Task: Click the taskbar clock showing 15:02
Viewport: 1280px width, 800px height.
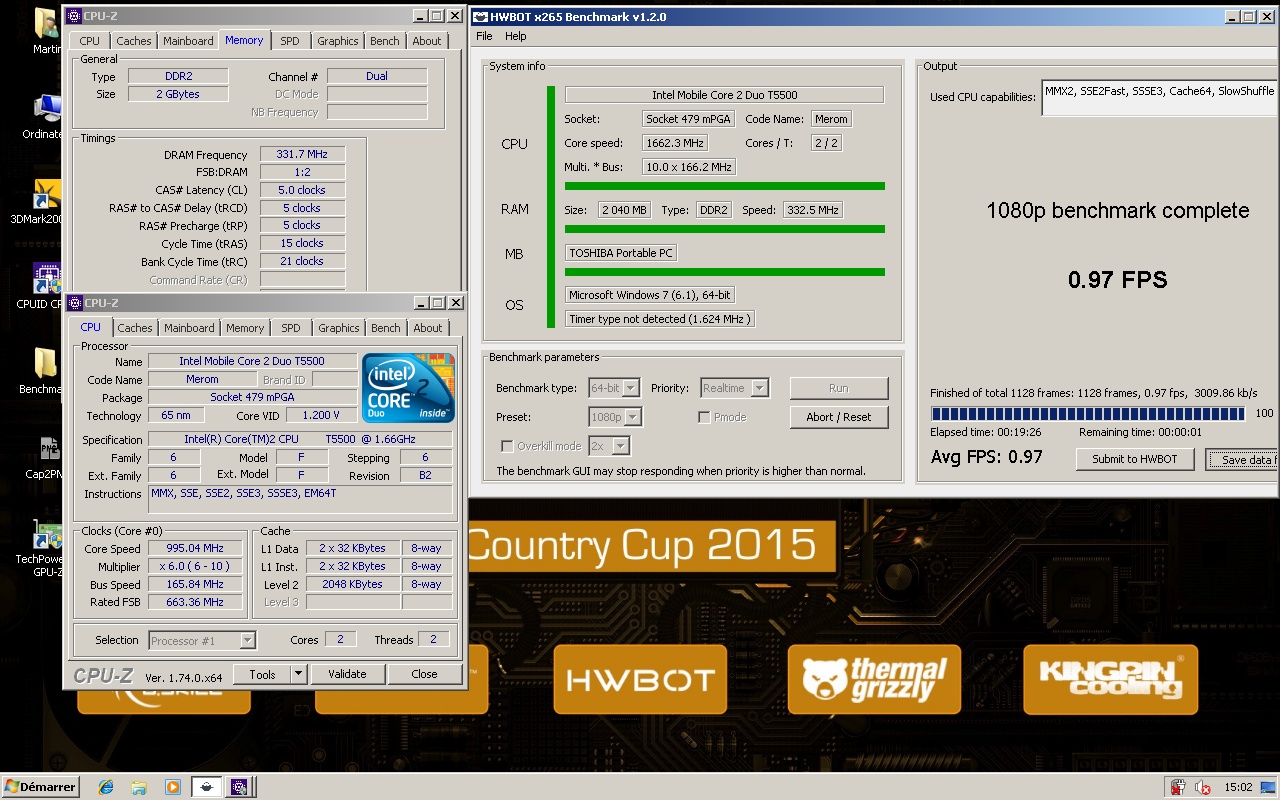Action: click(1238, 787)
